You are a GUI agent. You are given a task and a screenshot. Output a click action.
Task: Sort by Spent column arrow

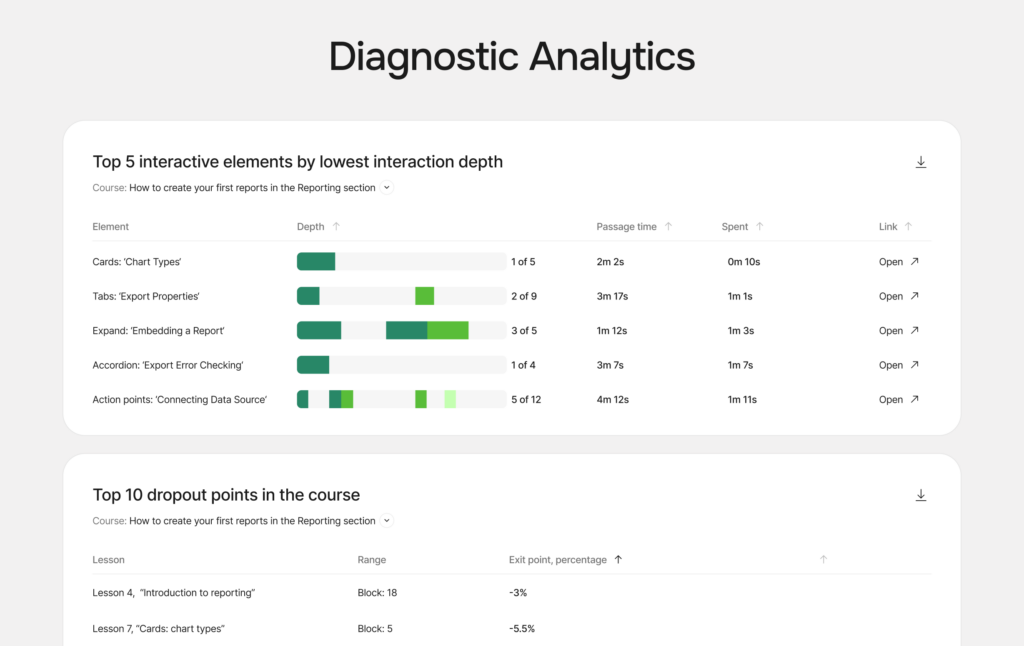tap(760, 227)
